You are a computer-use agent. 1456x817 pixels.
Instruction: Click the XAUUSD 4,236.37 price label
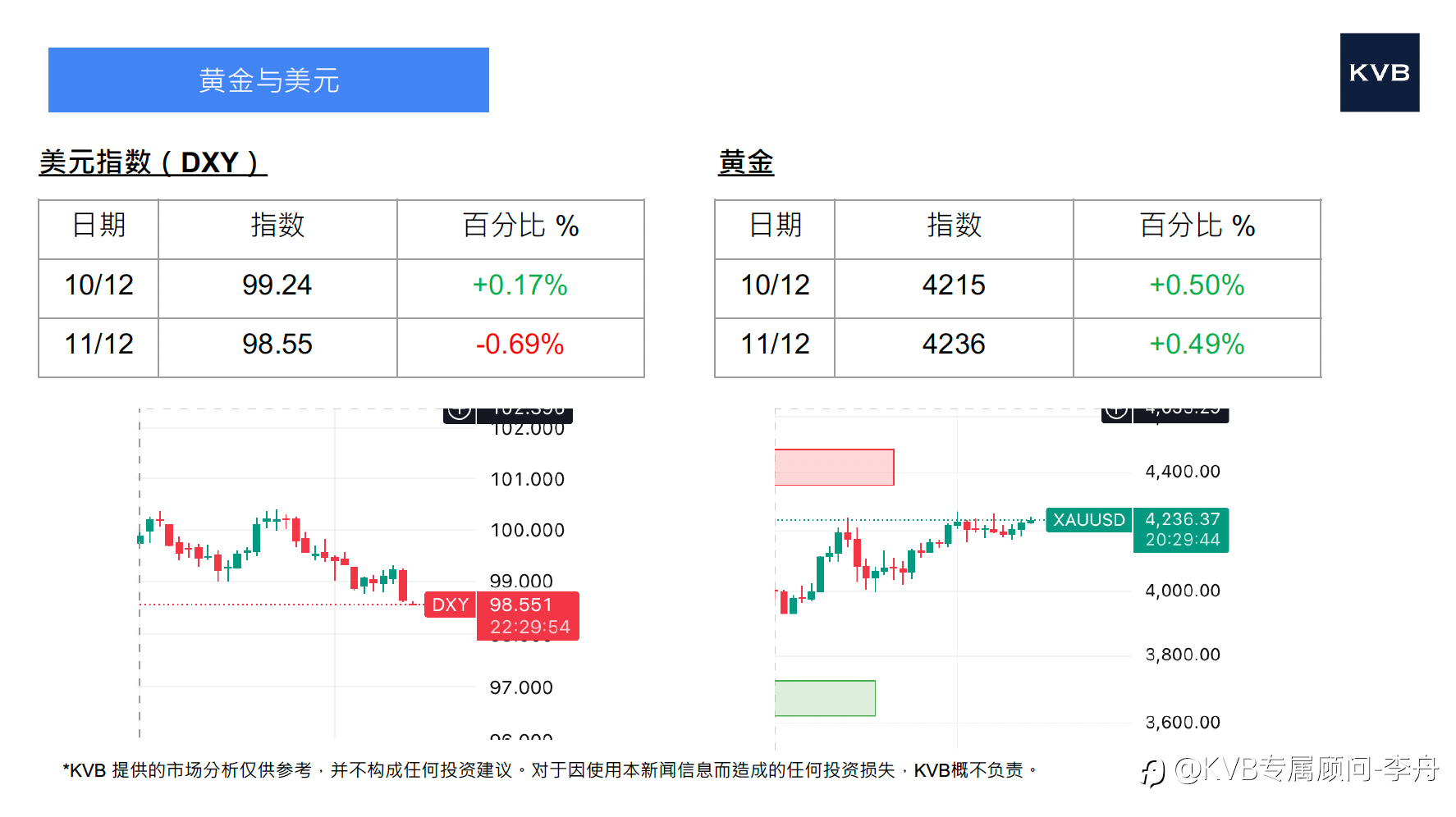1181,530
